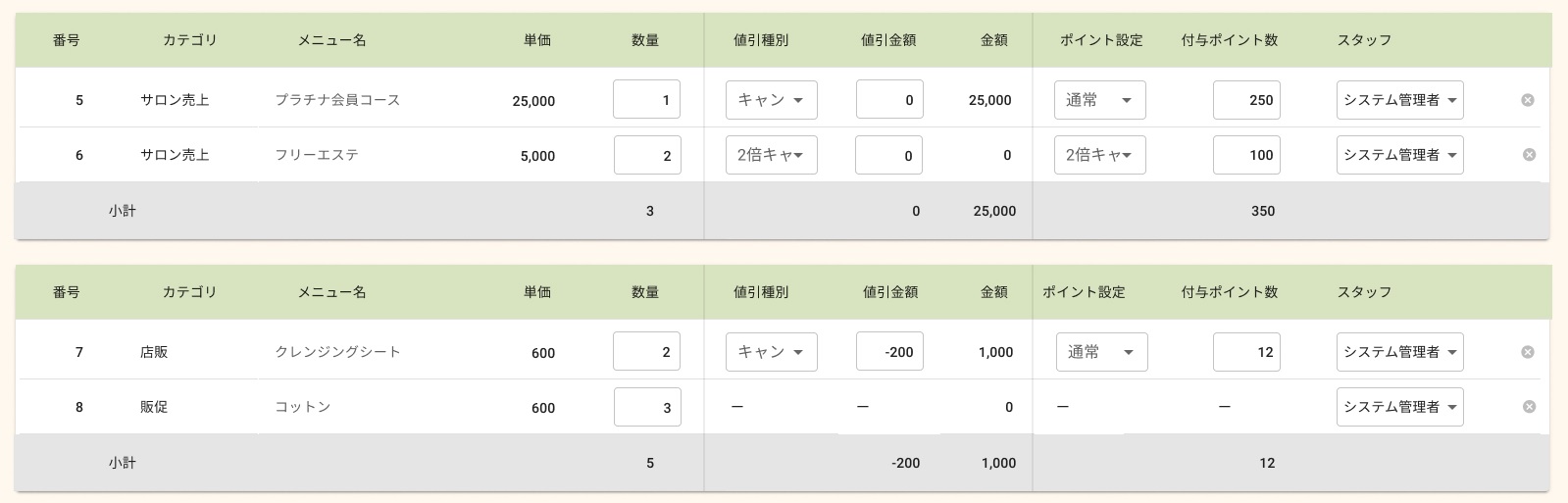
Task: Delete row 8 コットン using x icon
Action: (1527, 407)
